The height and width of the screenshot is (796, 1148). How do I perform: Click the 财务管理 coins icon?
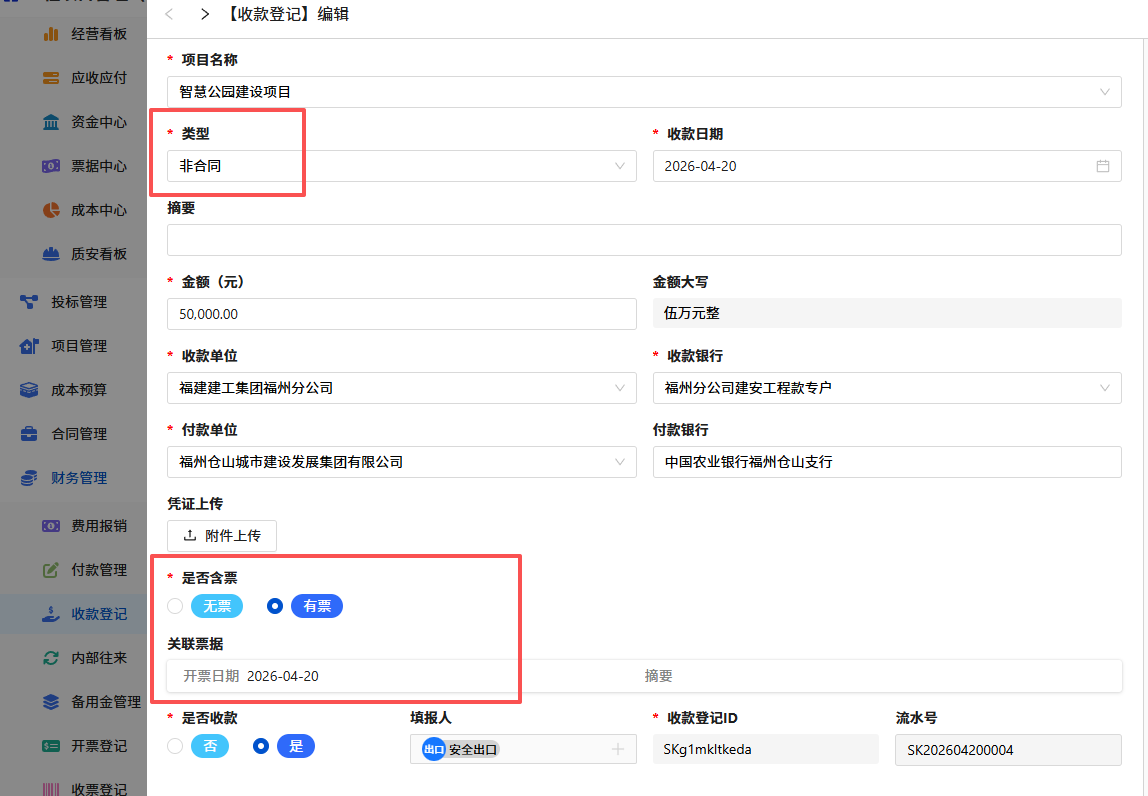pyautogui.click(x=29, y=477)
